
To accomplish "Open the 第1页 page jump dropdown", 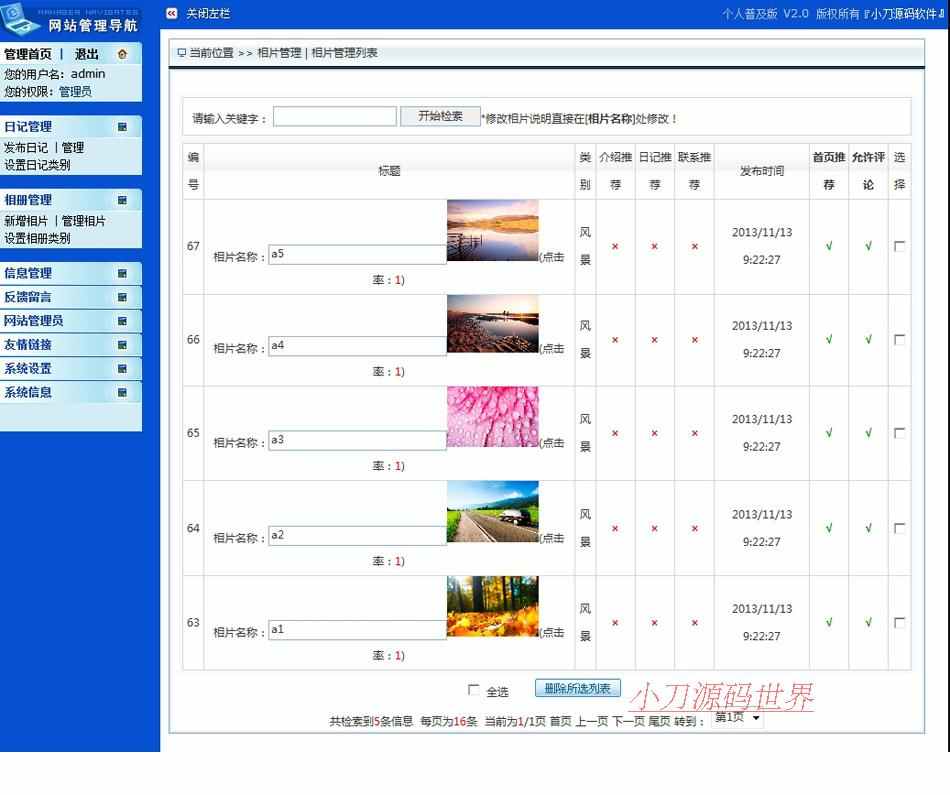I will [737, 718].
